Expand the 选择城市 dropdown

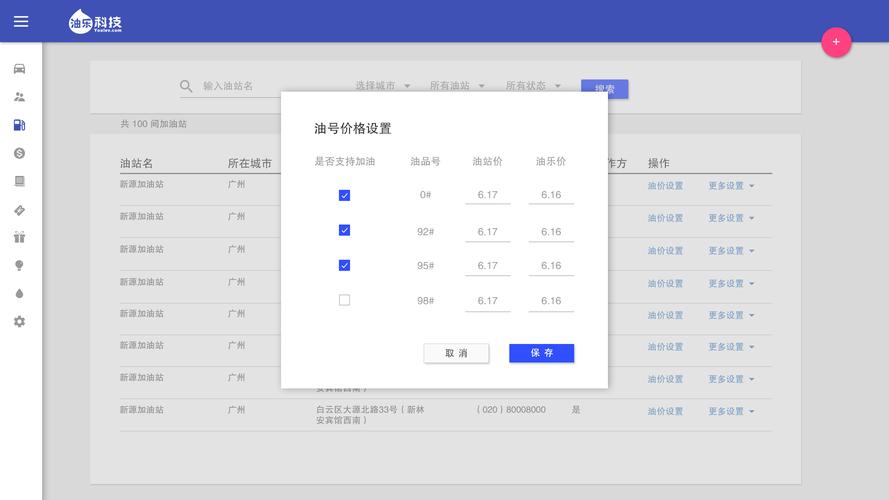383,86
